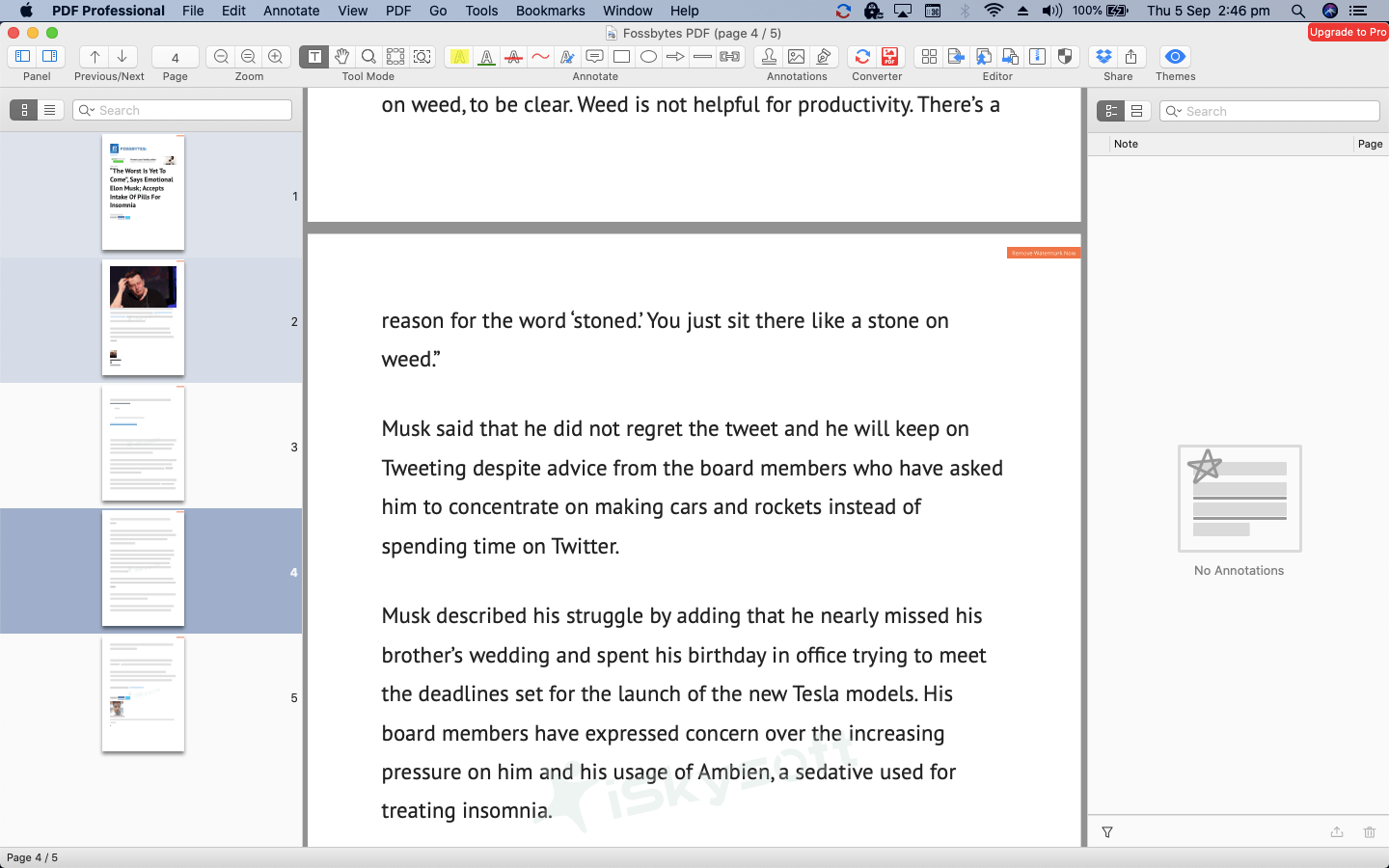Switch the page sidebar to list view

[50, 109]
